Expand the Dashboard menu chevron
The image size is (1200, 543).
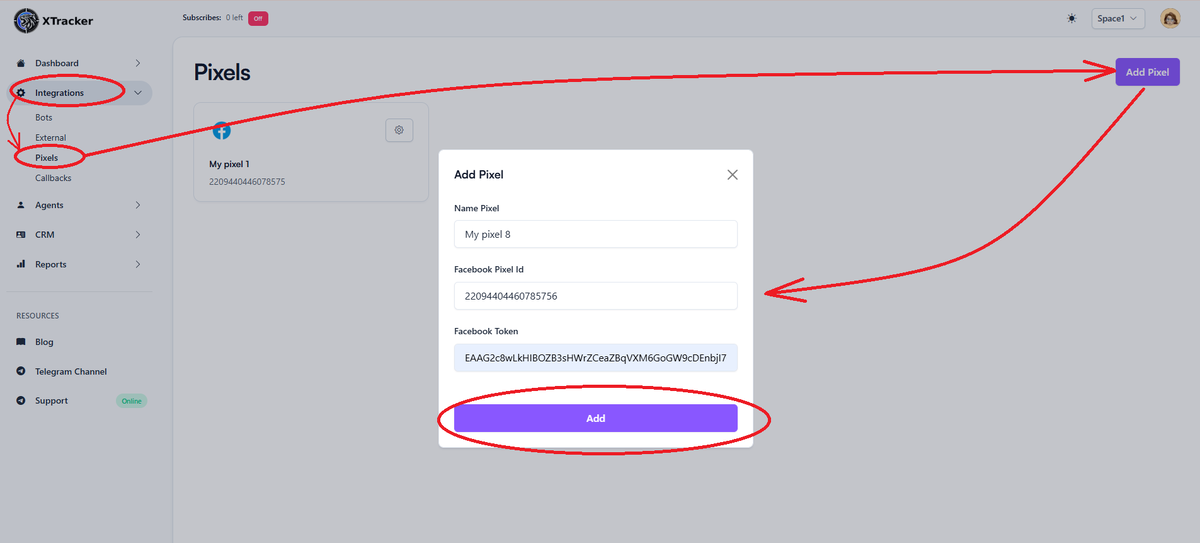click(x=137, y=63)
